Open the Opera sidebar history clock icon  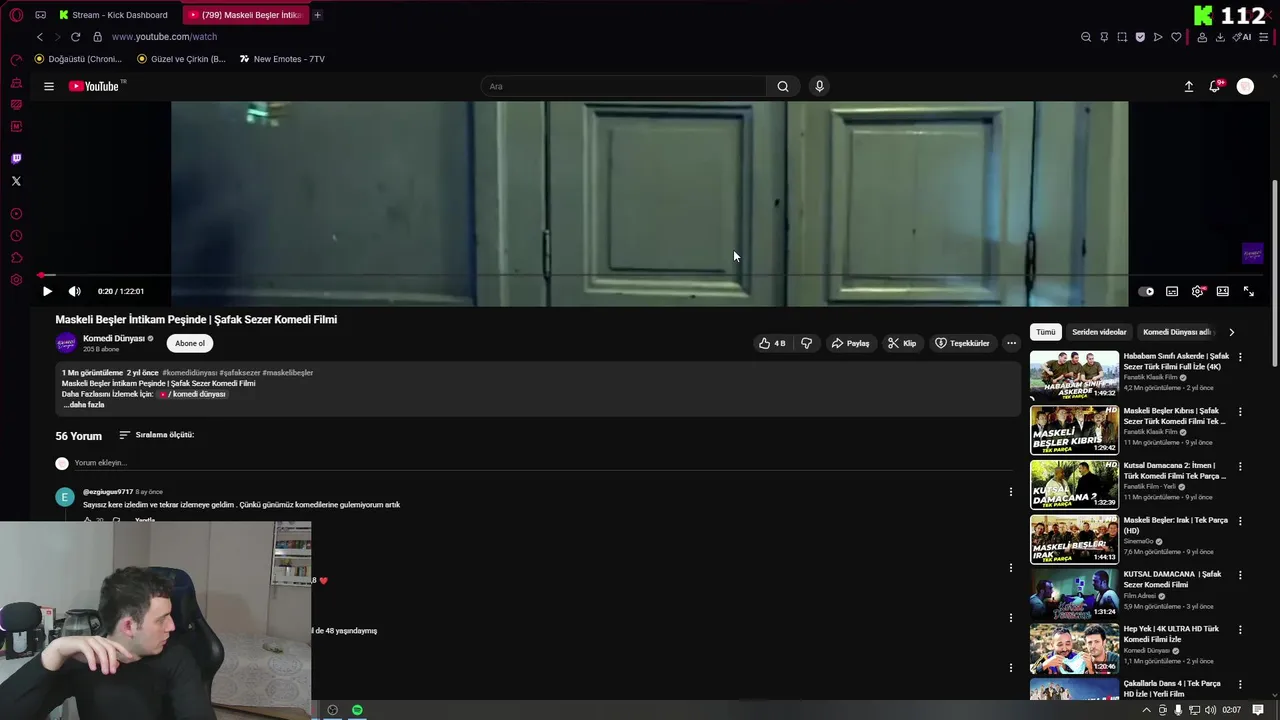[x=16, y=236]
